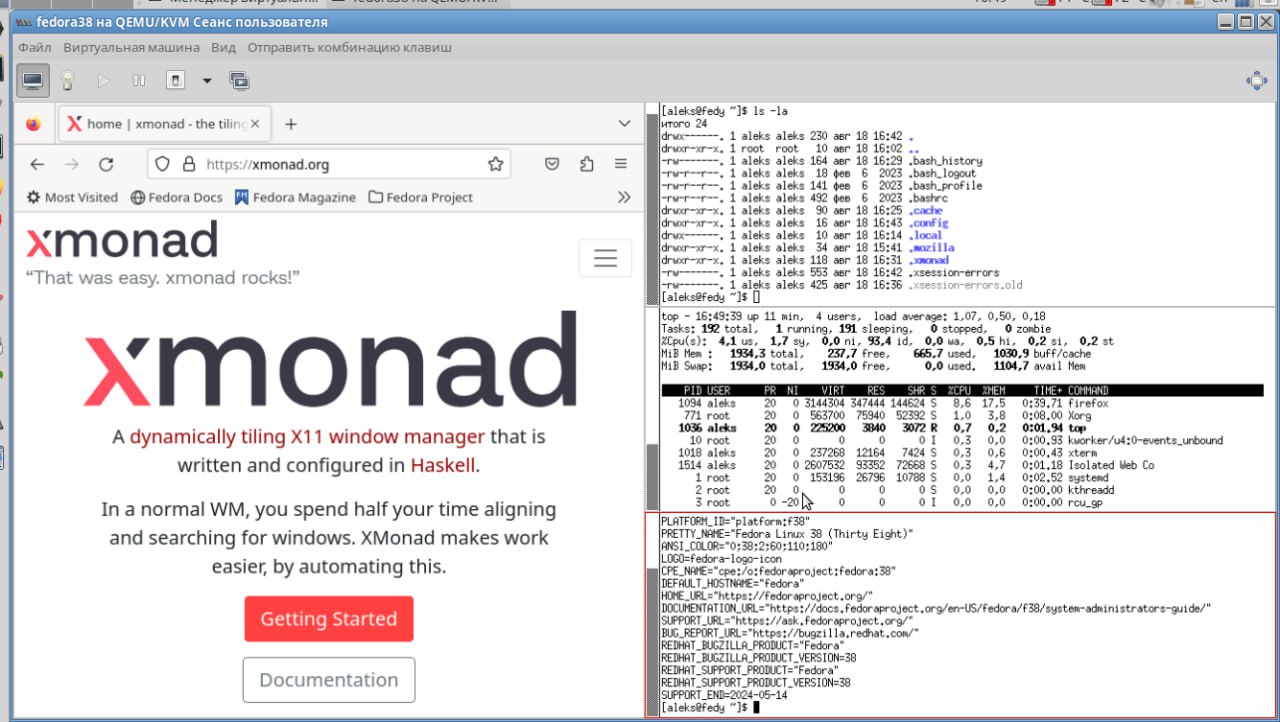Open the Firefox extensions puzzle icon

point(586,164)
